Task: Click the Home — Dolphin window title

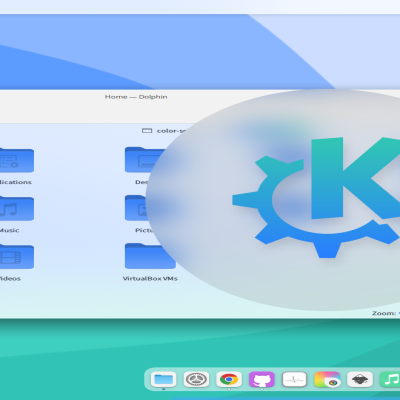Action: (136, 97)
